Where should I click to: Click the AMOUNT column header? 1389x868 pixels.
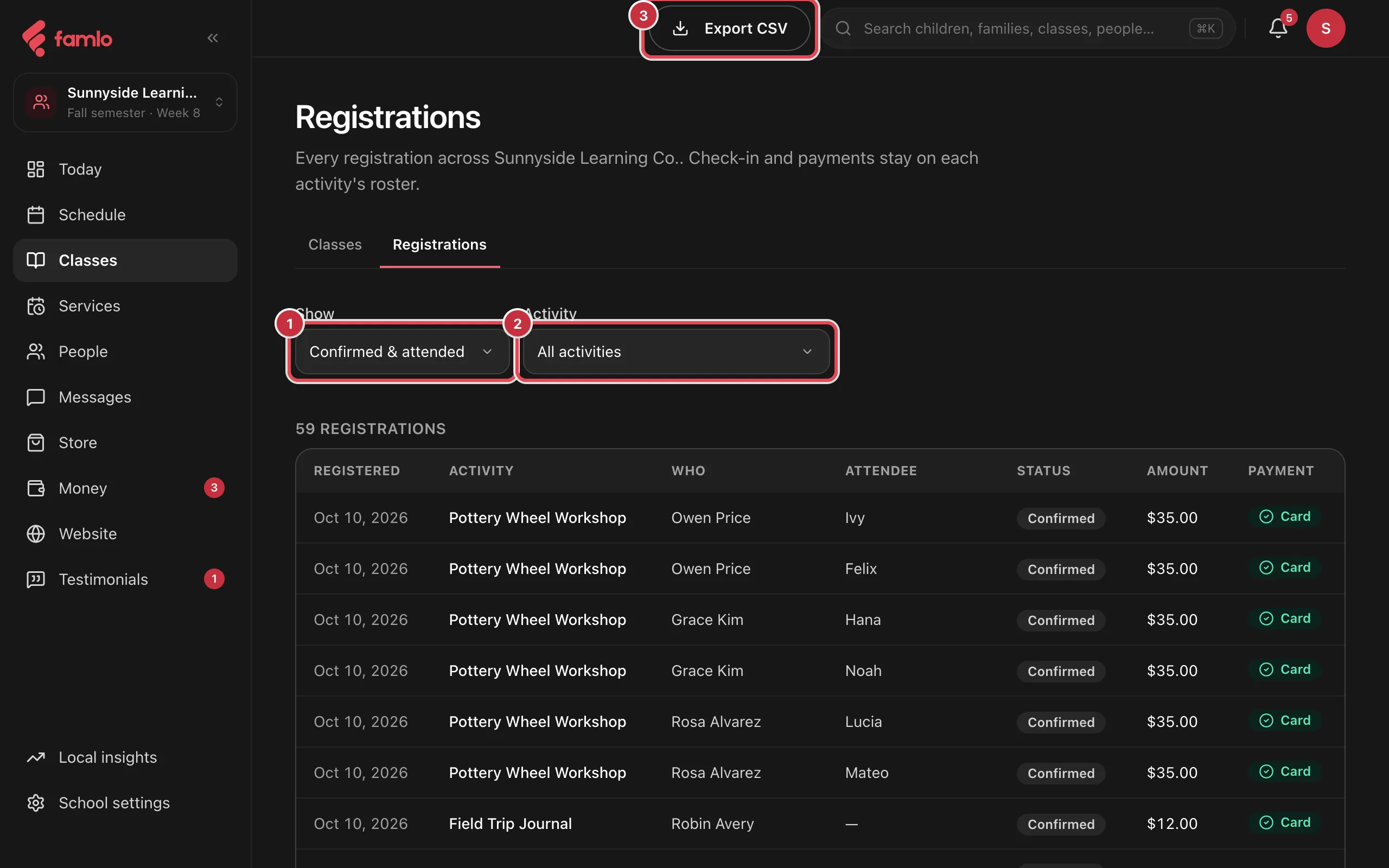pos(1177,471)
